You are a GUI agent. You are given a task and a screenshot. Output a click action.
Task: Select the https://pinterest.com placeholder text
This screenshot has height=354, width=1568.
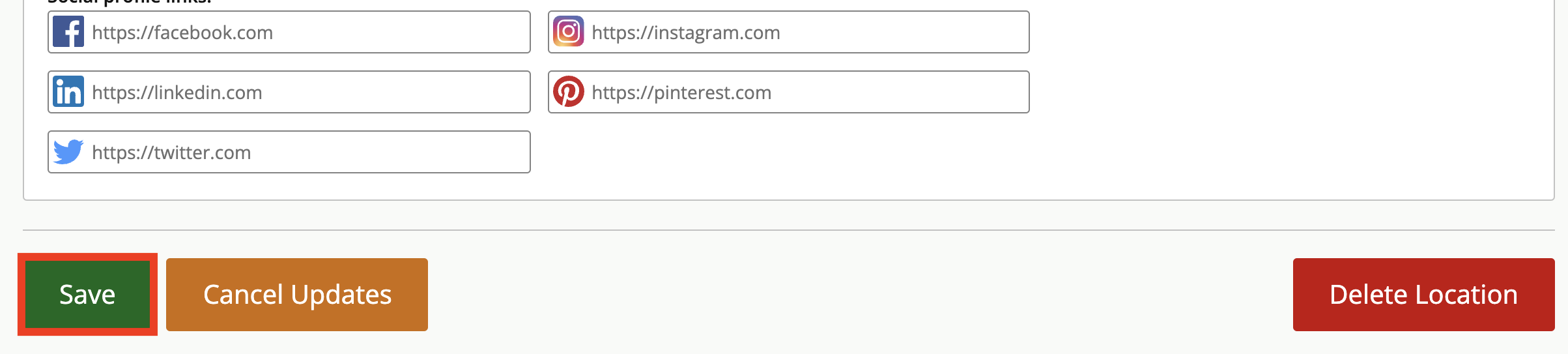click(x=681, y=93)
